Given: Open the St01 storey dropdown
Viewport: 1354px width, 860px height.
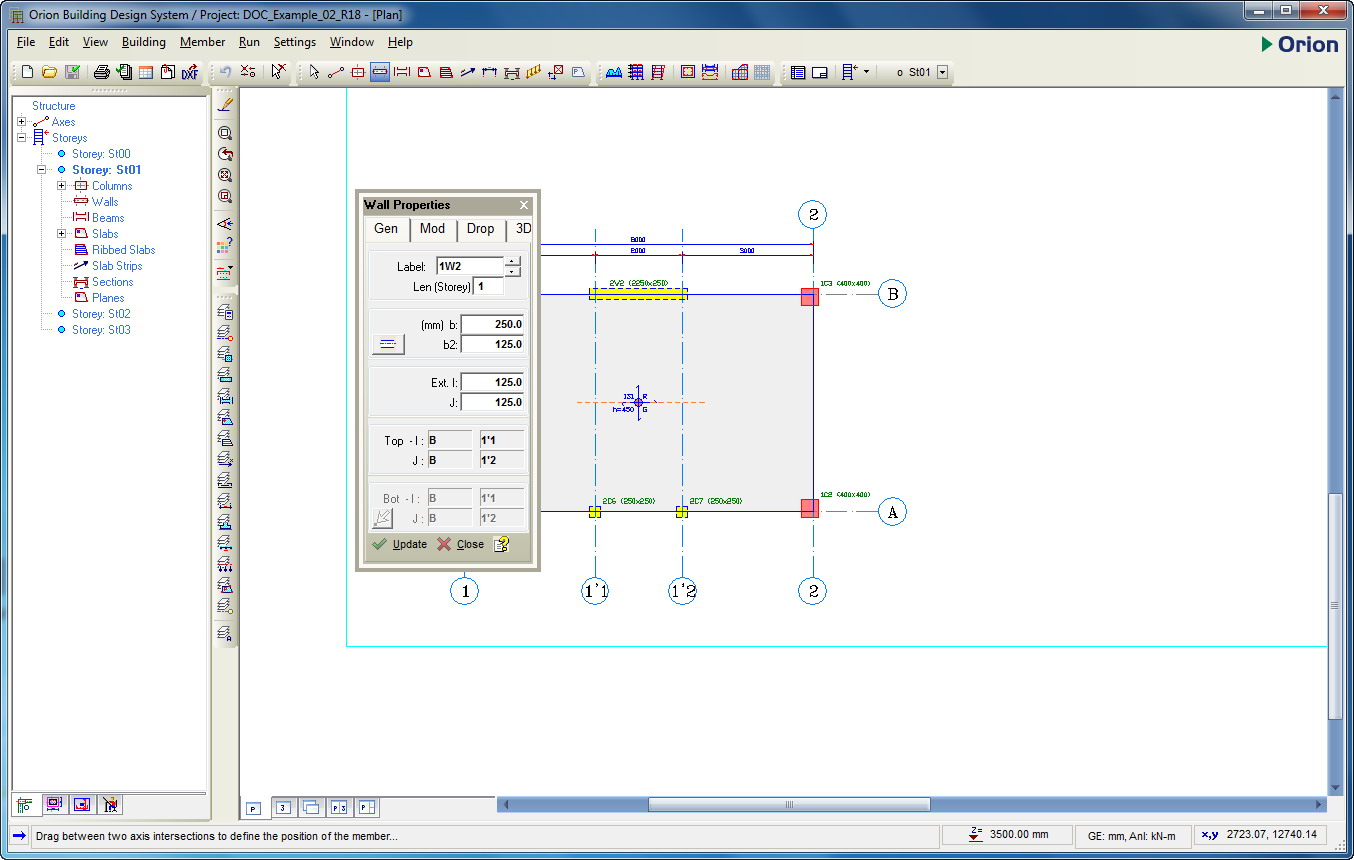Looking at the screenshot, I should tap(942, 72).
